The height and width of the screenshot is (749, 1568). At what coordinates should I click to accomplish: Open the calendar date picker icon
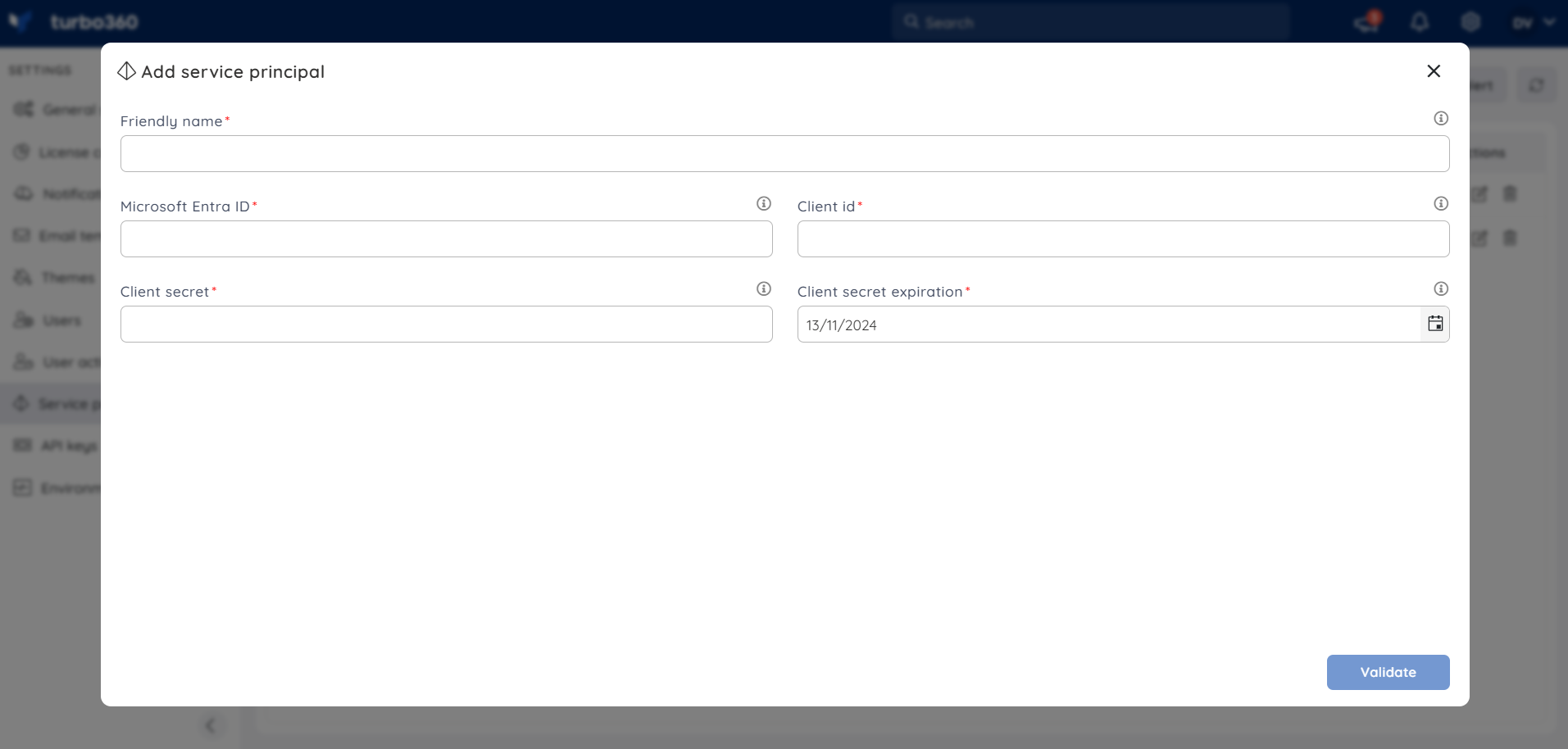tap(1434, 324)
